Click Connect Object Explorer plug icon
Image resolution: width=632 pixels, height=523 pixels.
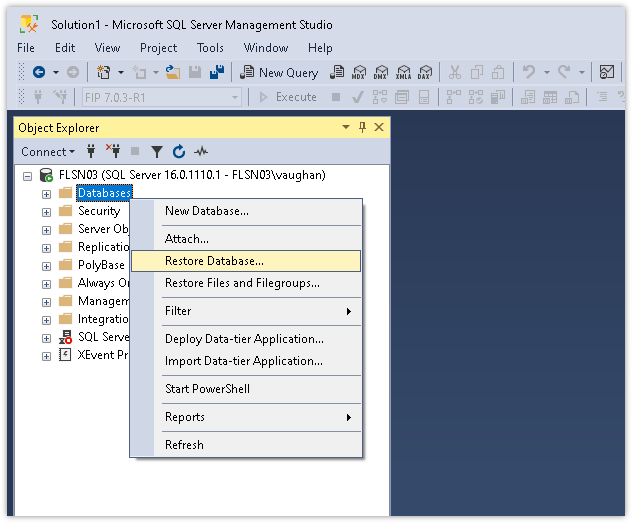point(91,152)
